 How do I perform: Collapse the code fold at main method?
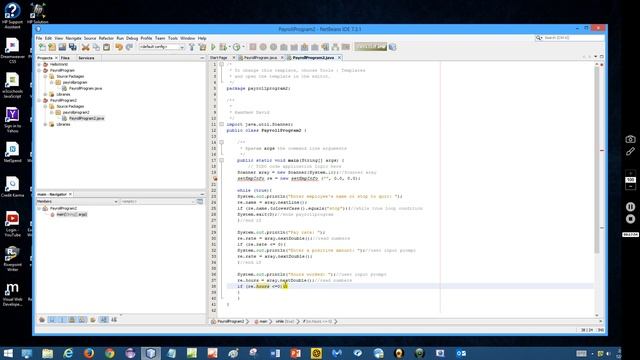pyautogui.click(x=222, y=160)
